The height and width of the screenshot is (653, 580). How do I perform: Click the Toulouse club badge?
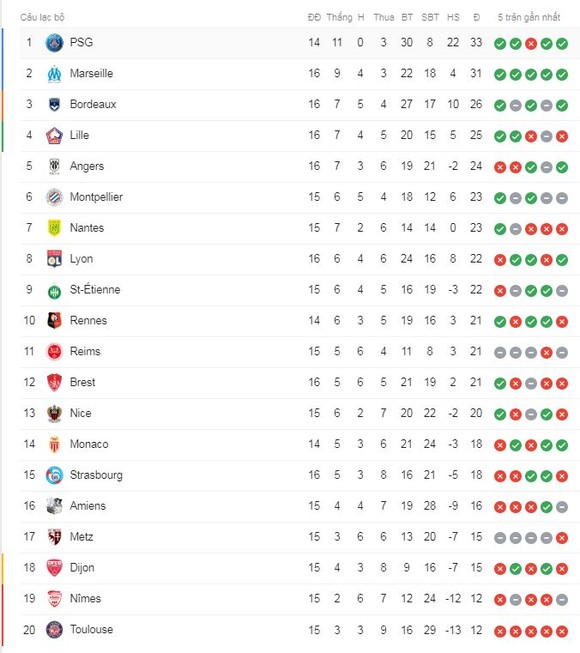click(x=54, y=630)
